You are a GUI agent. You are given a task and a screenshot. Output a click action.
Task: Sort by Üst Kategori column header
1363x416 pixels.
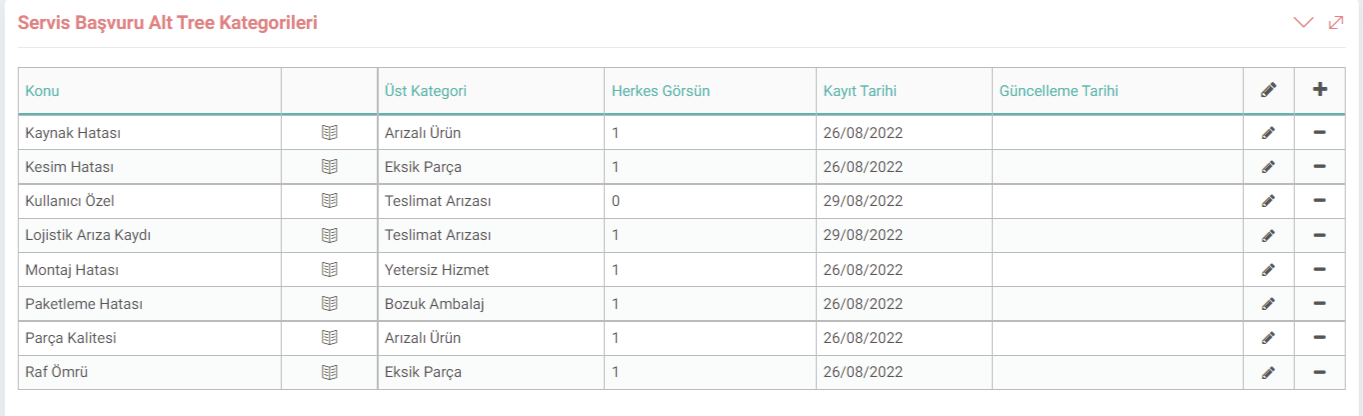(425, 91)
